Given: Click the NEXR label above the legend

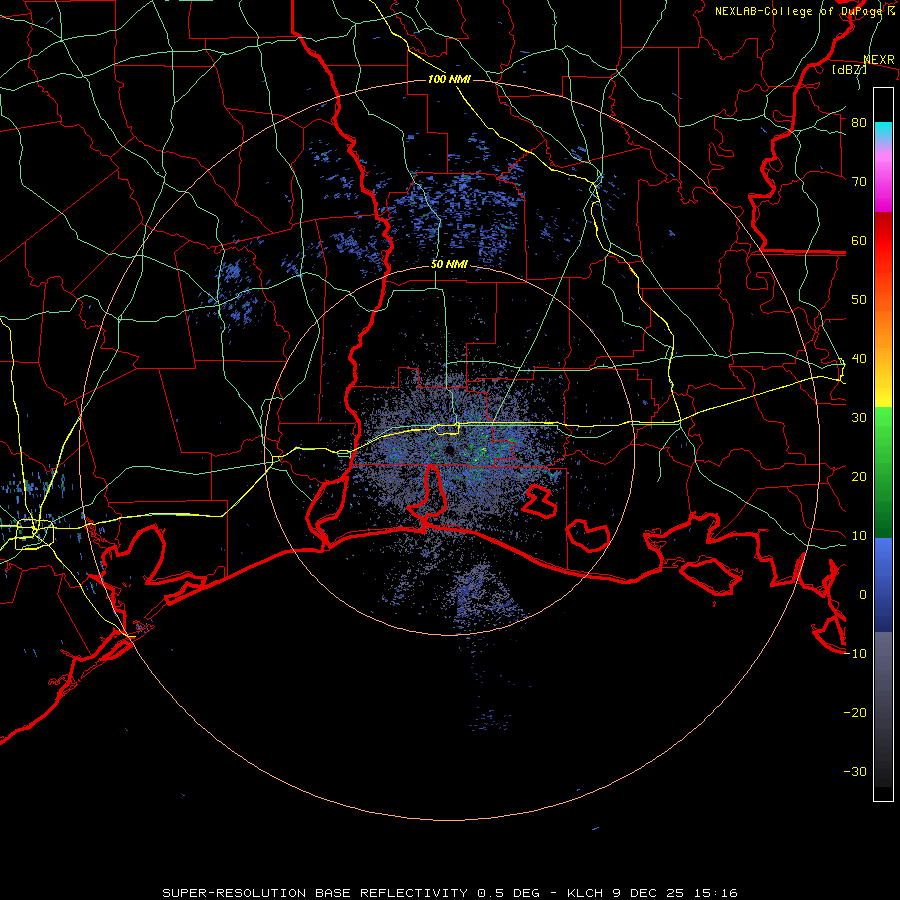Looking at the screenshot, I should [879, 60].
